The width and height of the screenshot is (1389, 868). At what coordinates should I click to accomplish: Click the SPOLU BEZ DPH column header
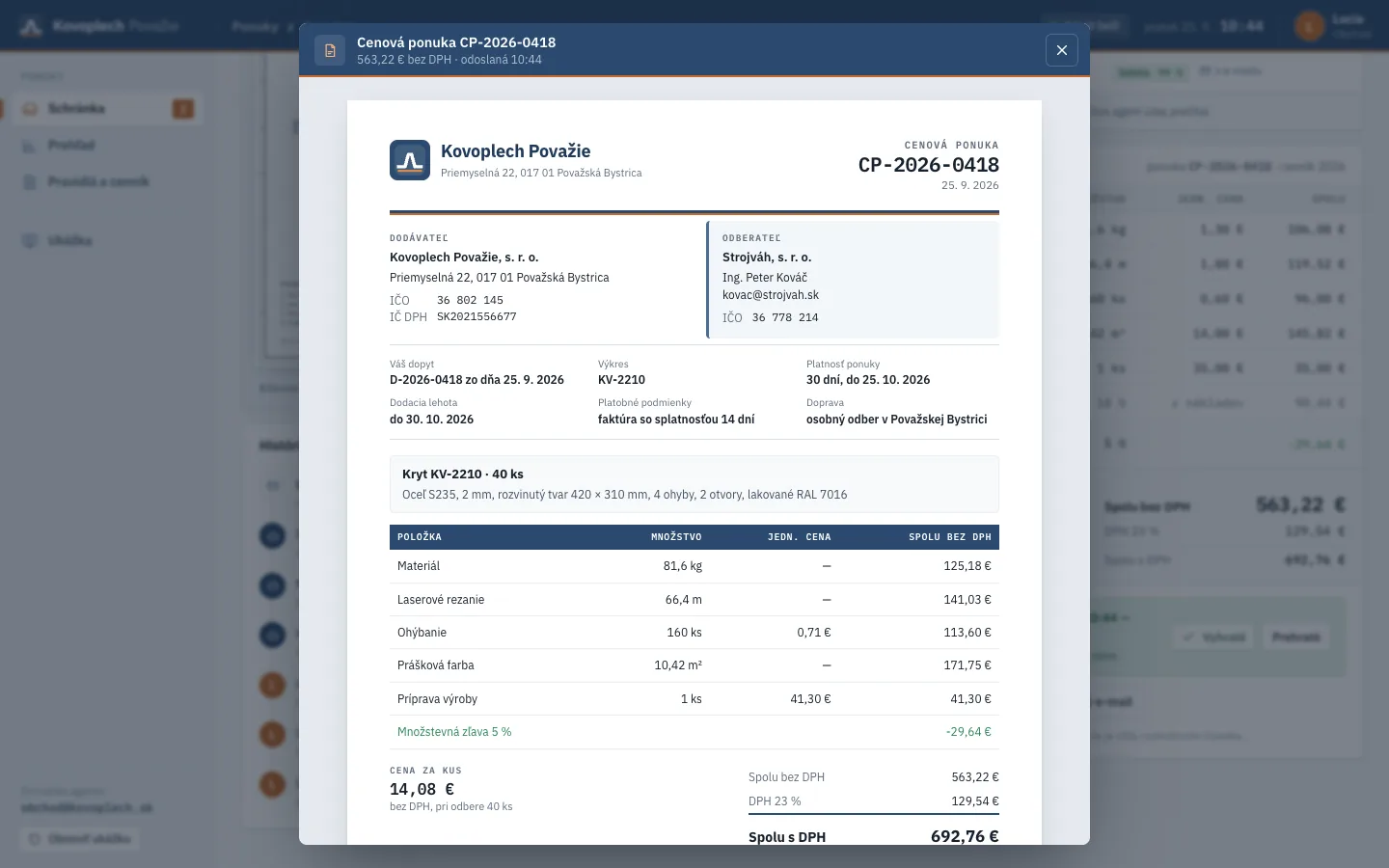[x=950, y=537]
